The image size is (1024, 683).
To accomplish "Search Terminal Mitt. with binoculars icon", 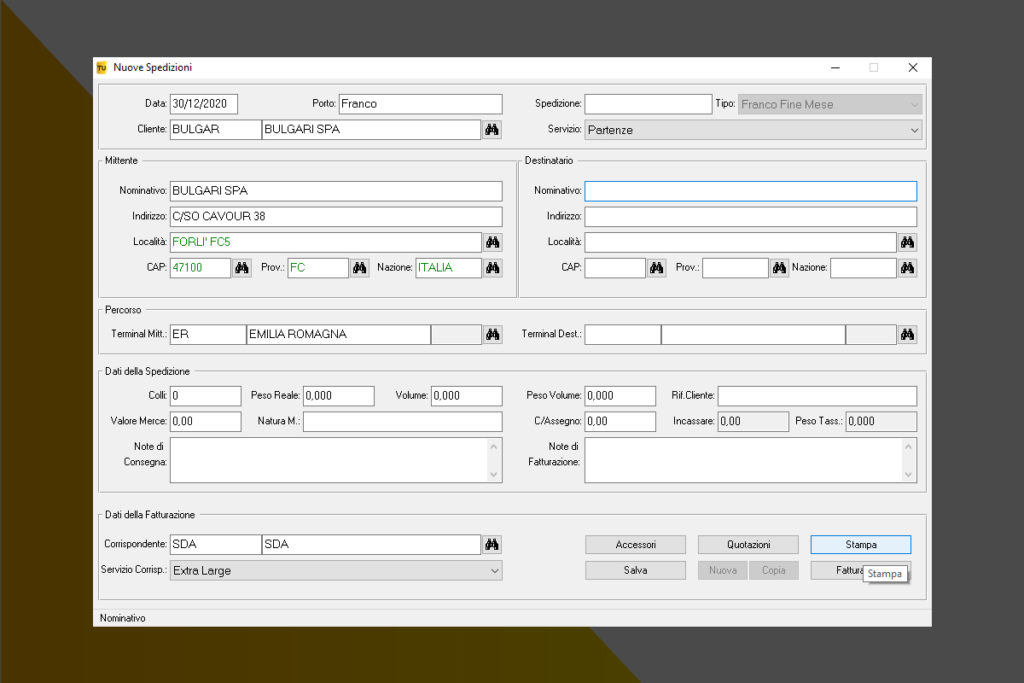I will pos(492,335).
